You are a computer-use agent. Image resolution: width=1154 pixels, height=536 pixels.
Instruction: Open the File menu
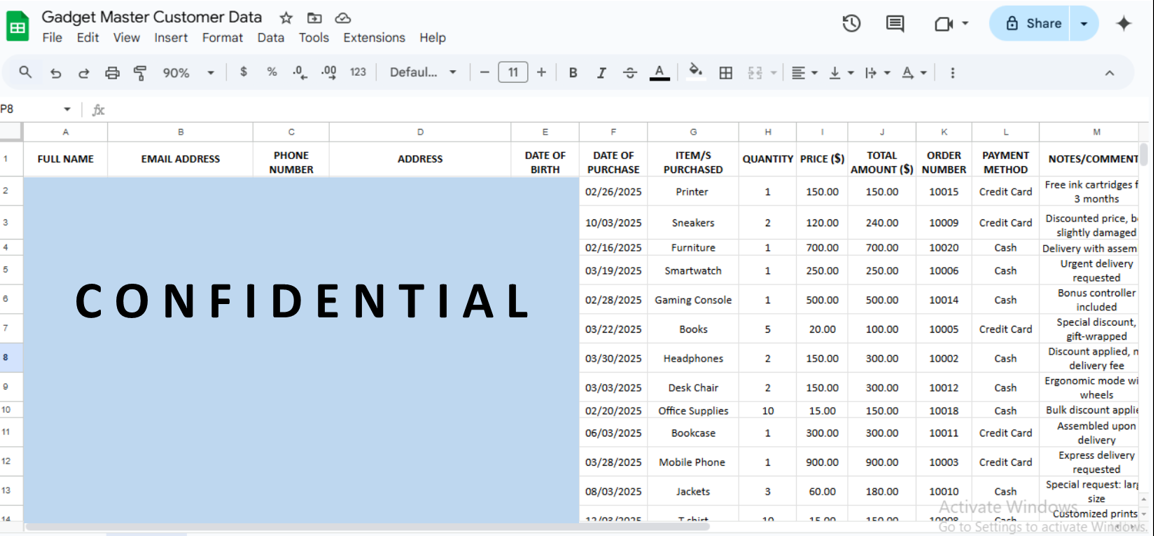[x=52, y=38]
